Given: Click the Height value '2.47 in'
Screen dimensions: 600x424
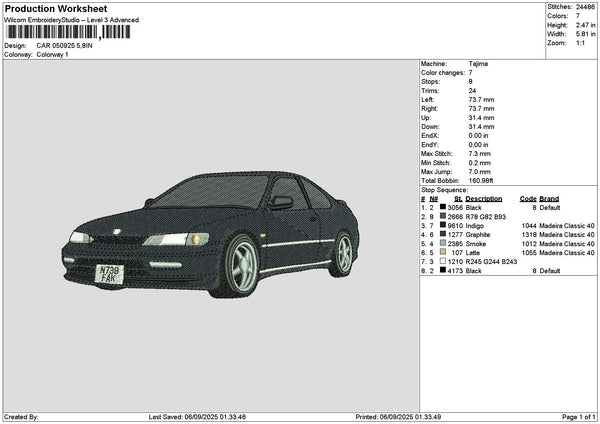Looking at the screenshot, I should 585,25.
